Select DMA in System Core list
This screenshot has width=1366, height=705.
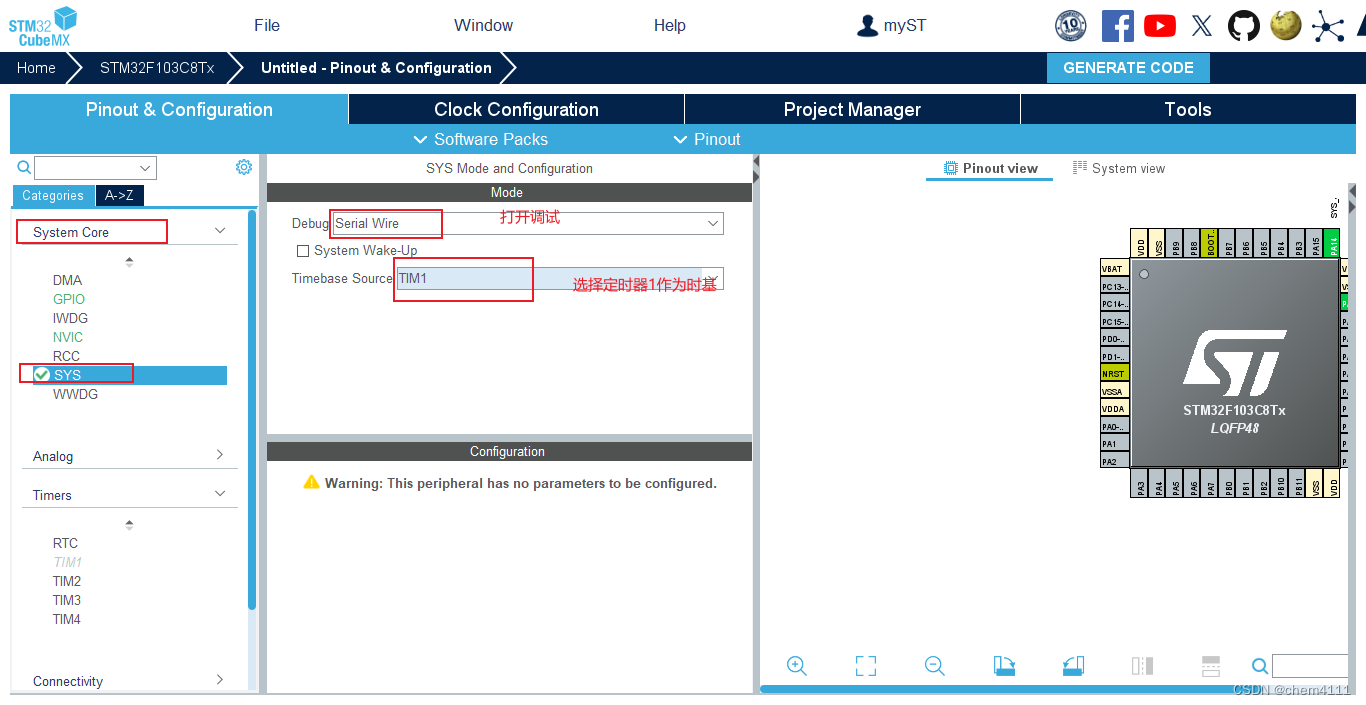click(x=67, y=281)
